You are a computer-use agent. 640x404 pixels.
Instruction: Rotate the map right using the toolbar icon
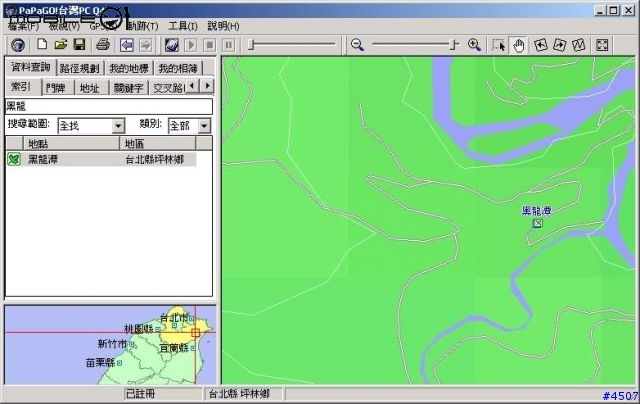[560, 45]
